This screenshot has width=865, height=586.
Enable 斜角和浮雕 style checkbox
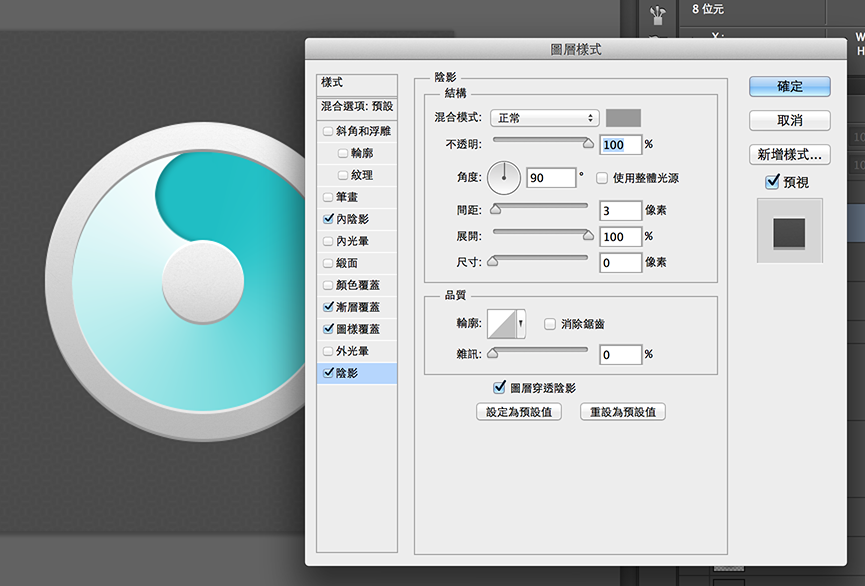(328, 131)
